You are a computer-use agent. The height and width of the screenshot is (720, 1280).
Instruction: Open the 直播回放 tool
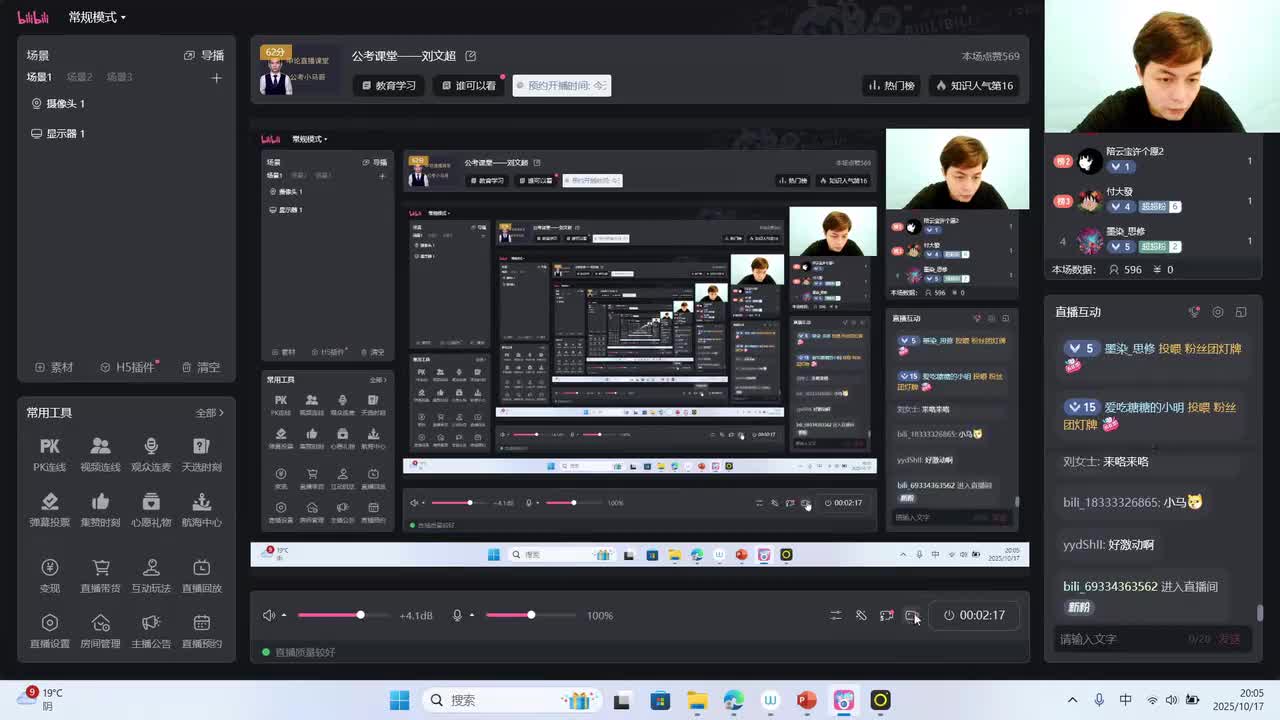201,576
